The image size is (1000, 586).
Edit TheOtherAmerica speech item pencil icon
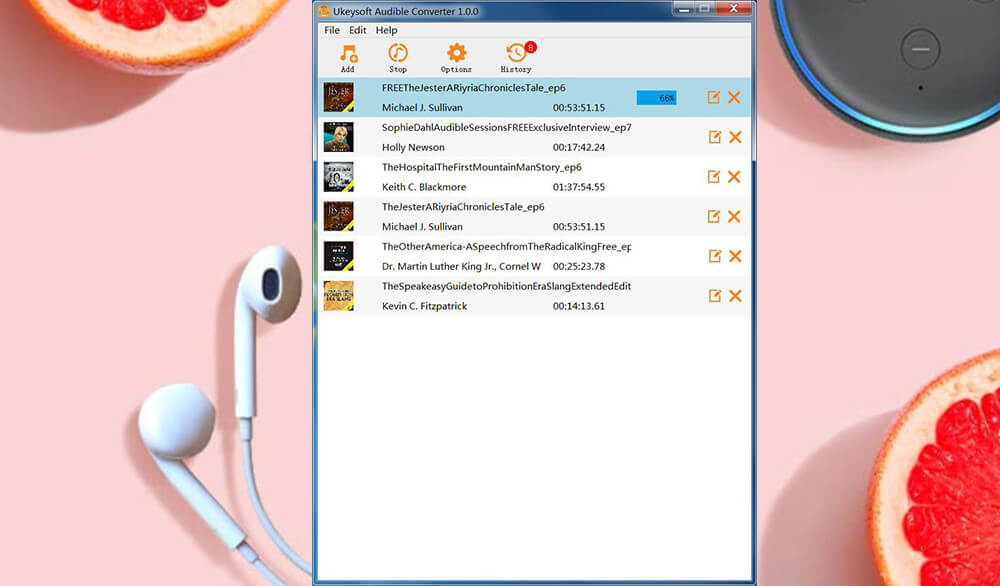[715, 256]
